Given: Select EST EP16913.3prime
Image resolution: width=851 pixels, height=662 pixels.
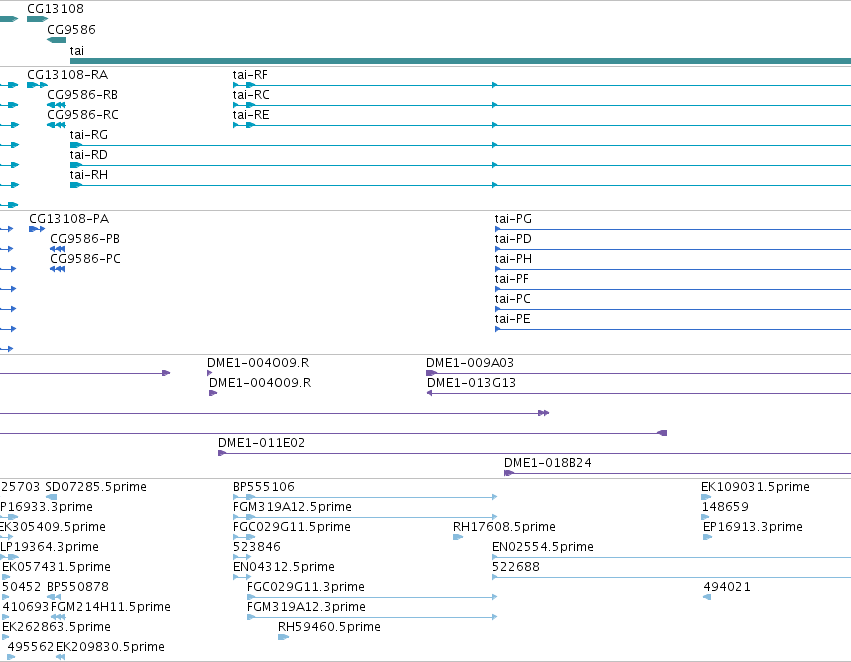Looking at the screenshot, I should point(752,527).
